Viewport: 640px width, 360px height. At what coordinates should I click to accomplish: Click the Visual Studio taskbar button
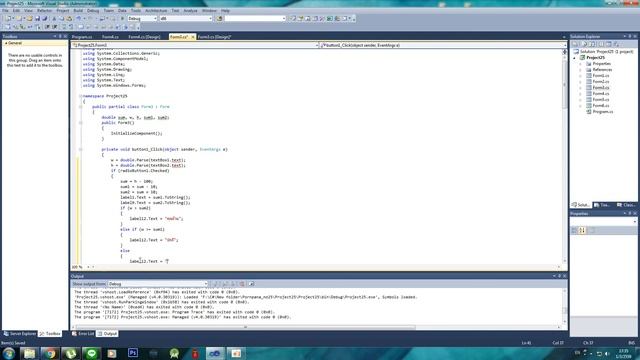215,353
